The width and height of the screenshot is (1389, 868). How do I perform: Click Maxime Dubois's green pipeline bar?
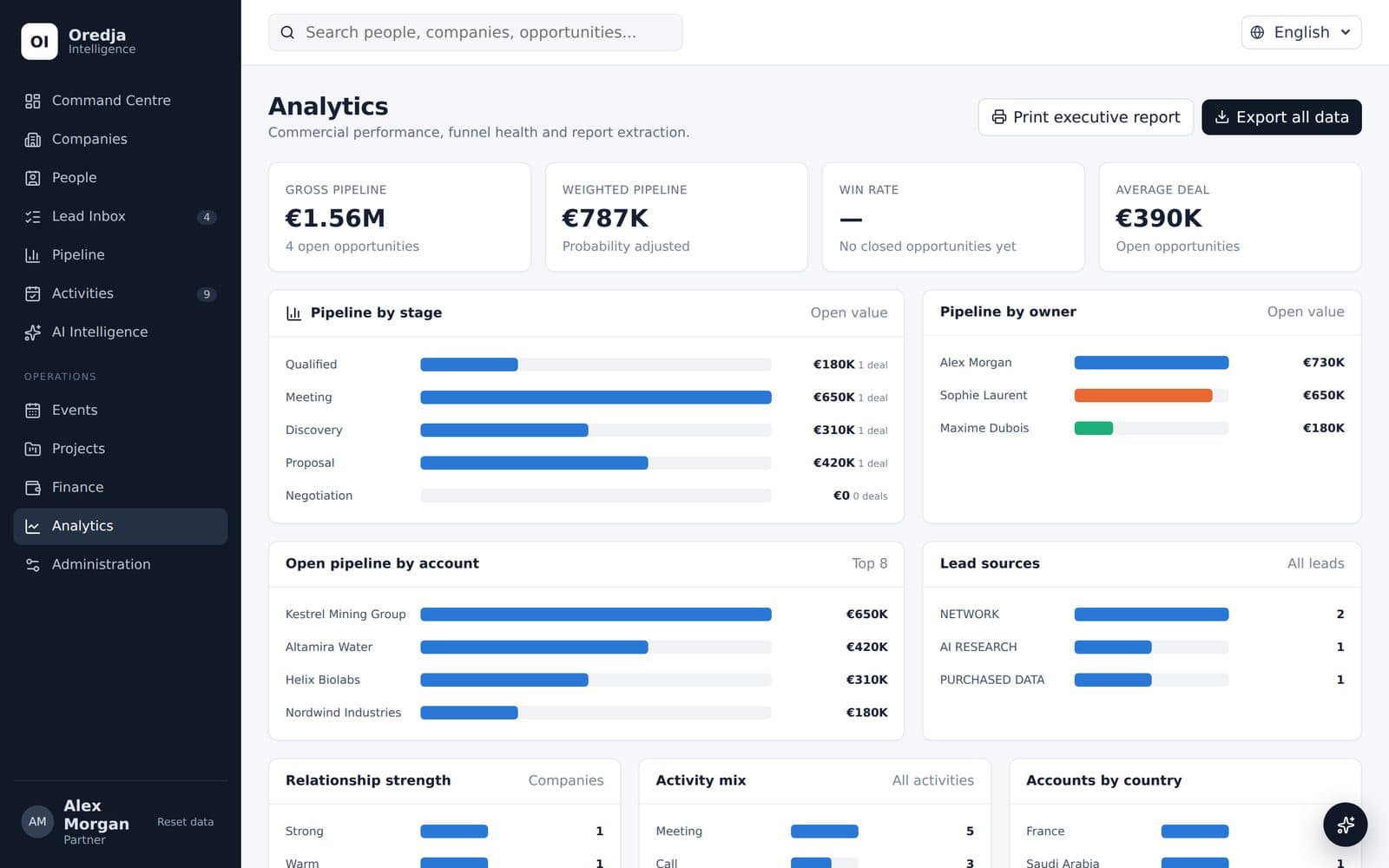(1093, 428)
